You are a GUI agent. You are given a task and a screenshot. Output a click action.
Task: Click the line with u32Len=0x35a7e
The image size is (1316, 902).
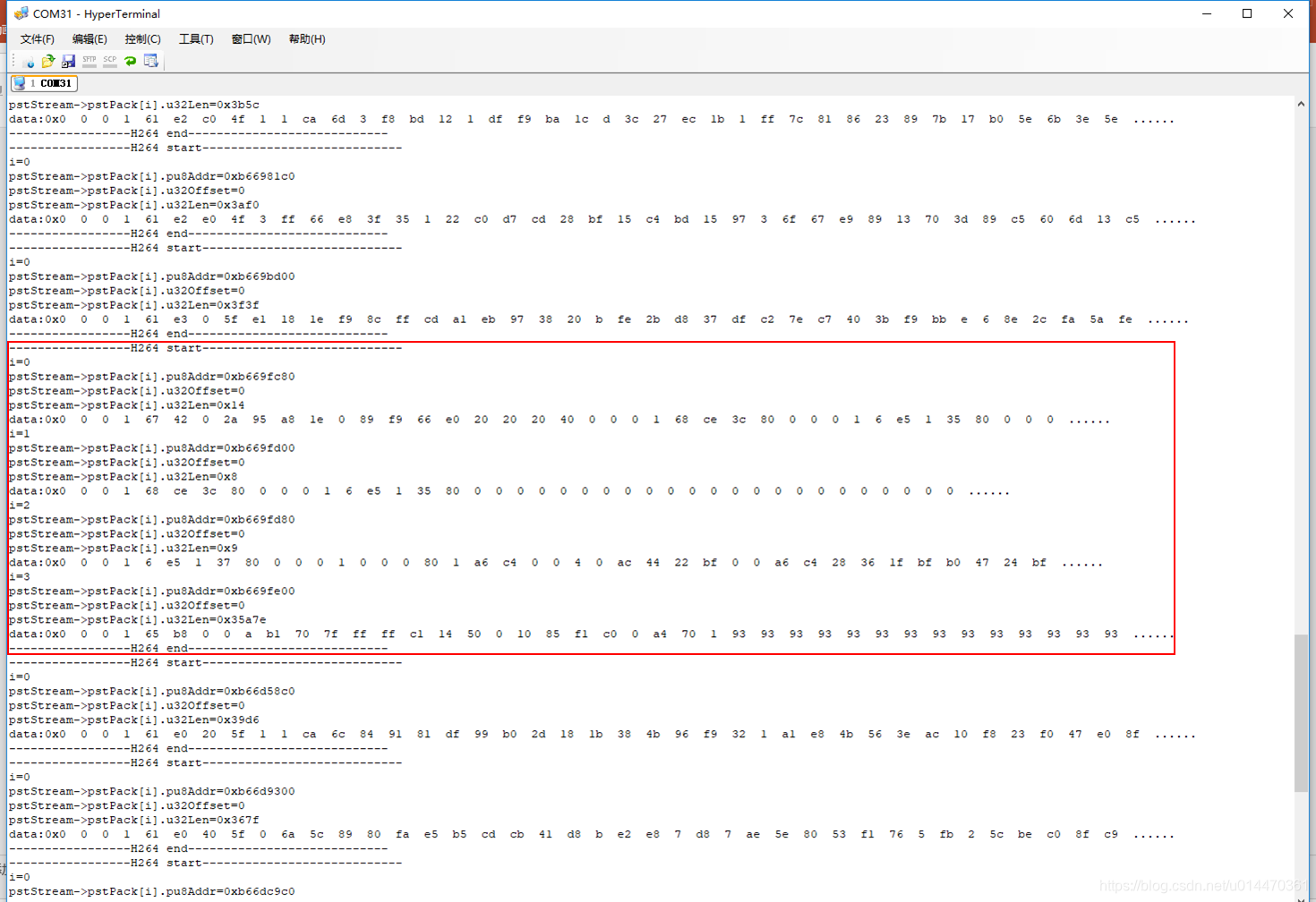(138, 620)
